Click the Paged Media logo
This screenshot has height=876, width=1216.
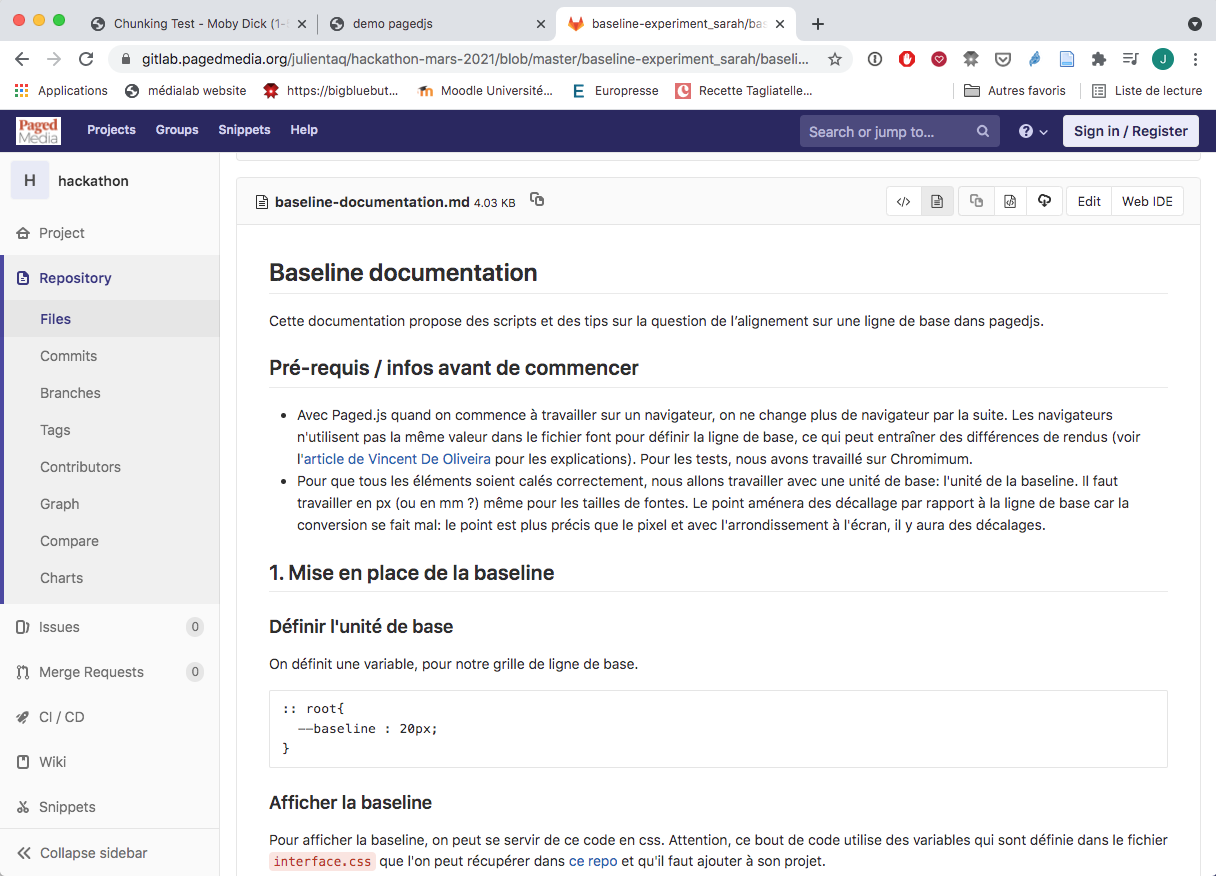pos(38,131)
